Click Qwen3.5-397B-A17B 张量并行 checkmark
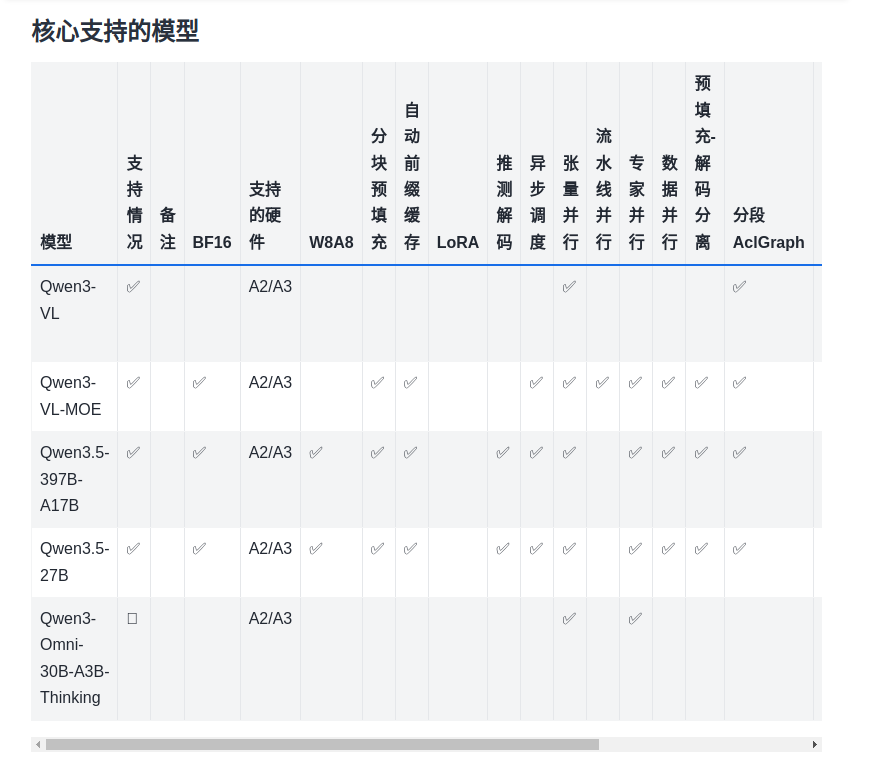 click(x=569, y=453)
